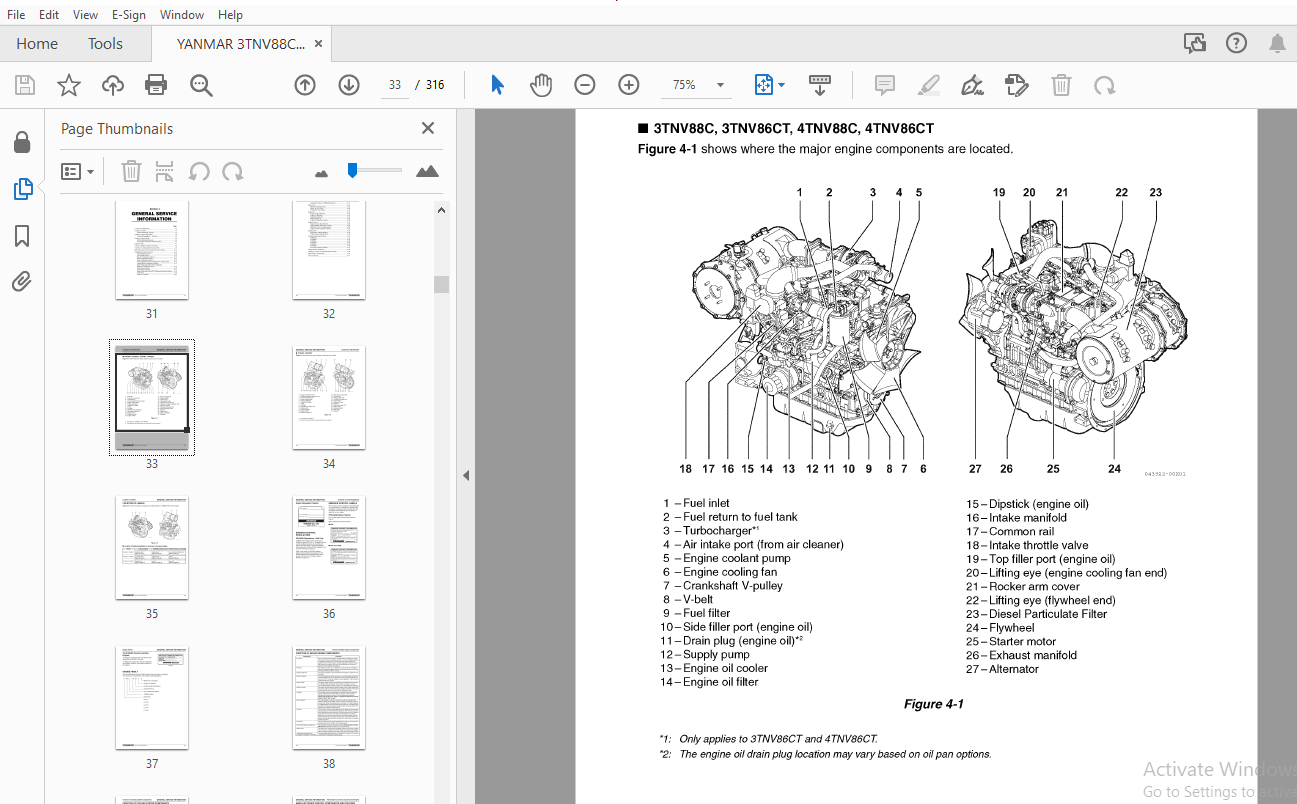This screenshot has height=804, width=1297.
Task: Go to next page arrow
Action: point(348,85)
